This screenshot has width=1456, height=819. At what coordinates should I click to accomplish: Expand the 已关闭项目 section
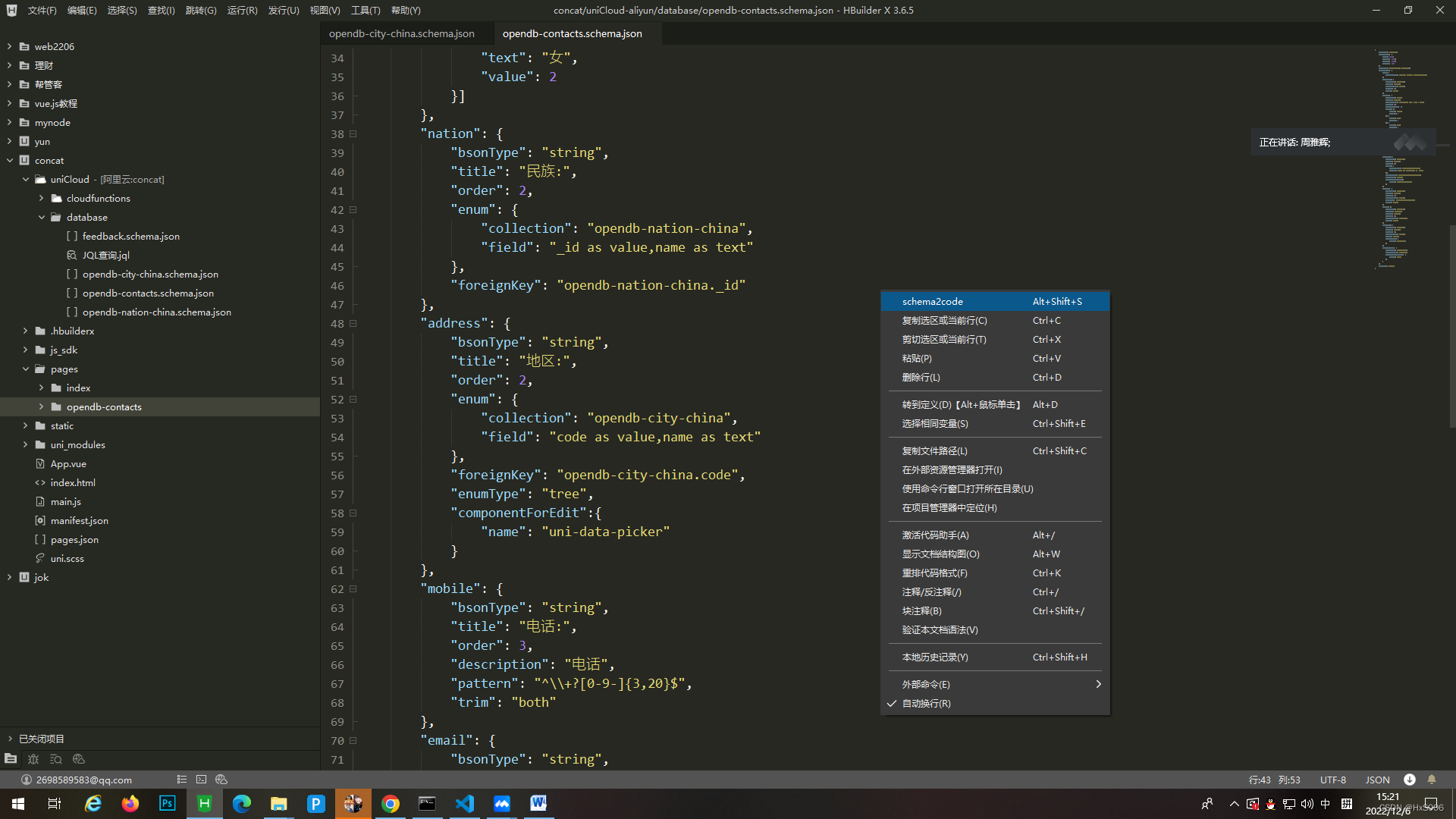pyautogui.click(x=10, y=739)
